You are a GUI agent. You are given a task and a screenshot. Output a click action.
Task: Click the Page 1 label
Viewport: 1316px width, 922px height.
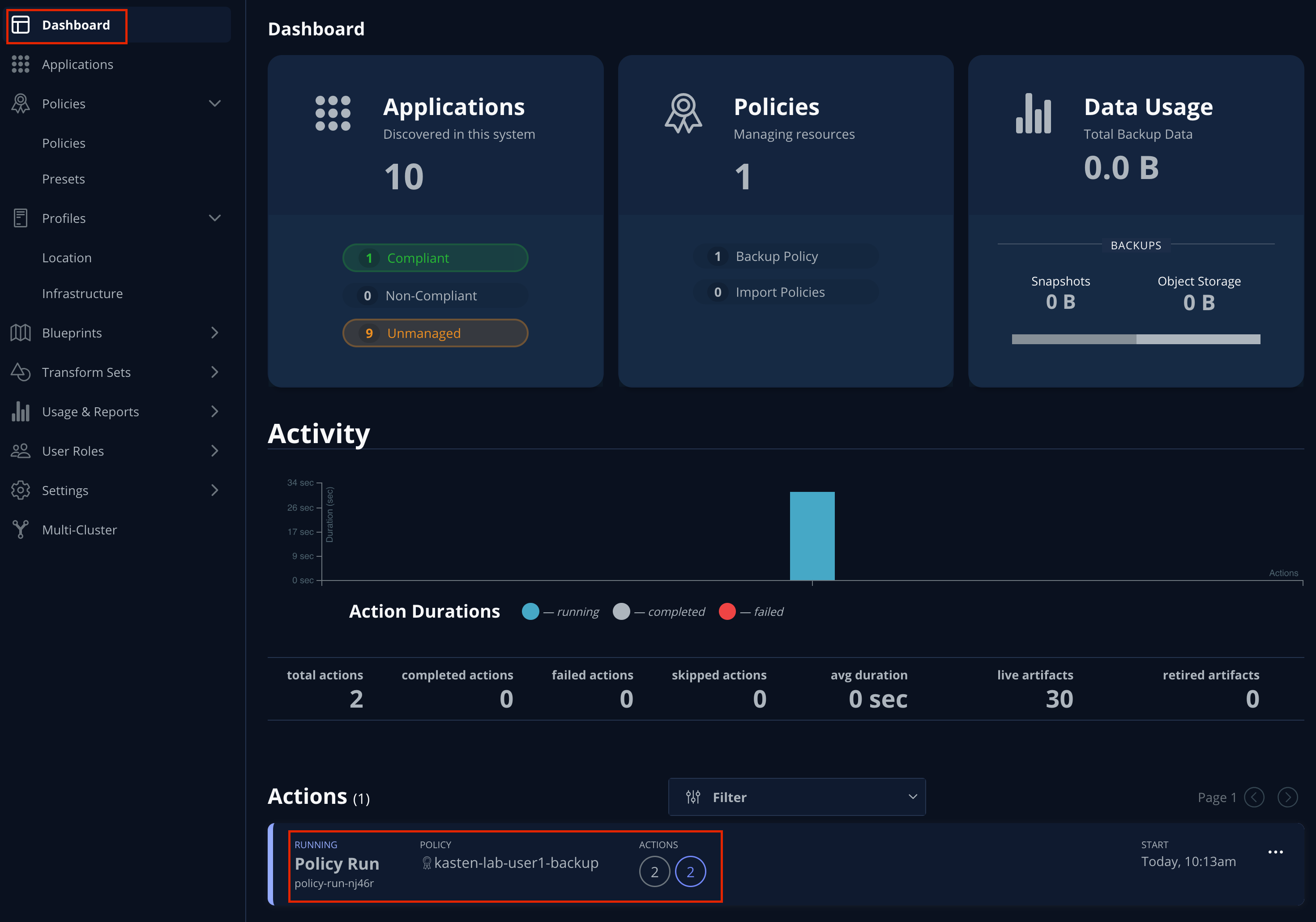click(x=1217, y=797)
